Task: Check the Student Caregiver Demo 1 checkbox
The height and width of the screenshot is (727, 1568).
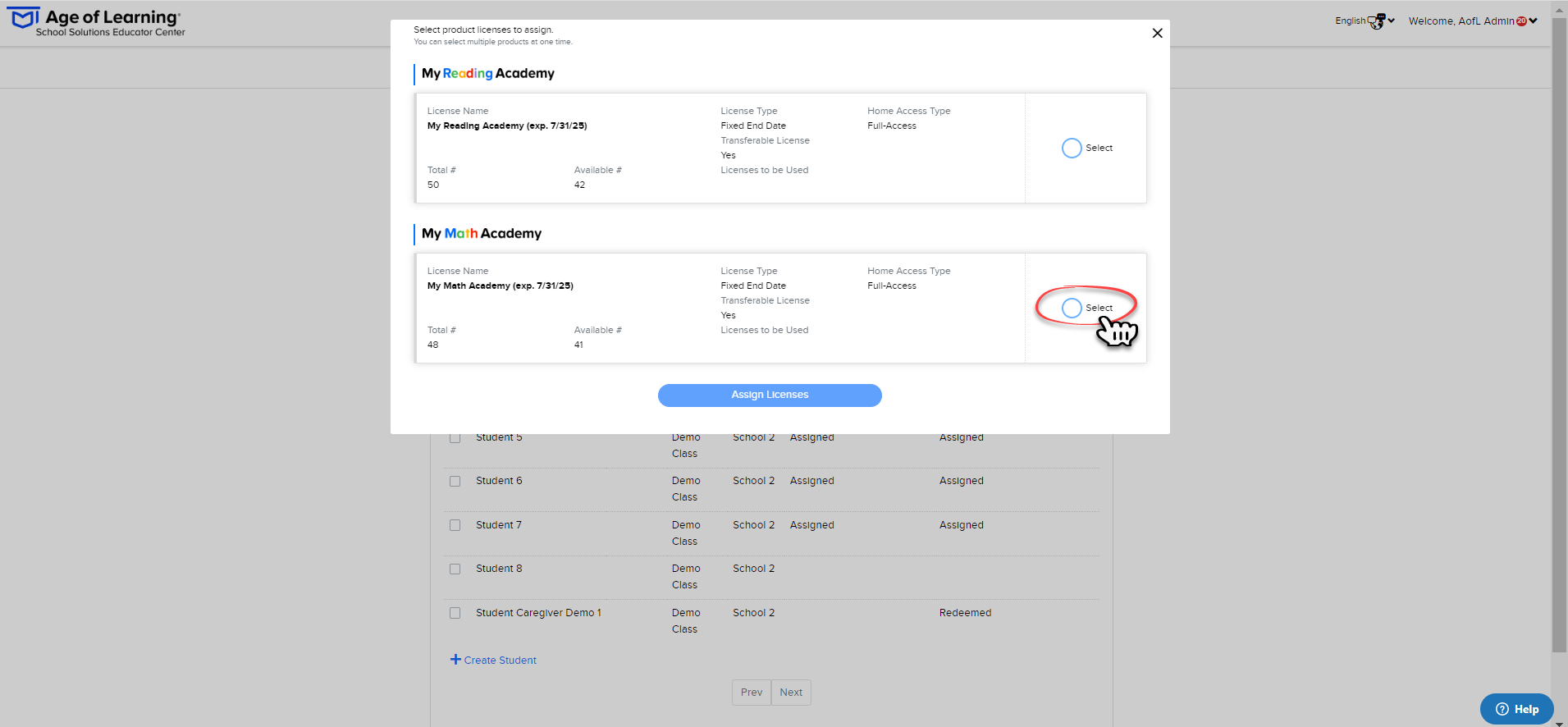Action: tap(455, 613)
